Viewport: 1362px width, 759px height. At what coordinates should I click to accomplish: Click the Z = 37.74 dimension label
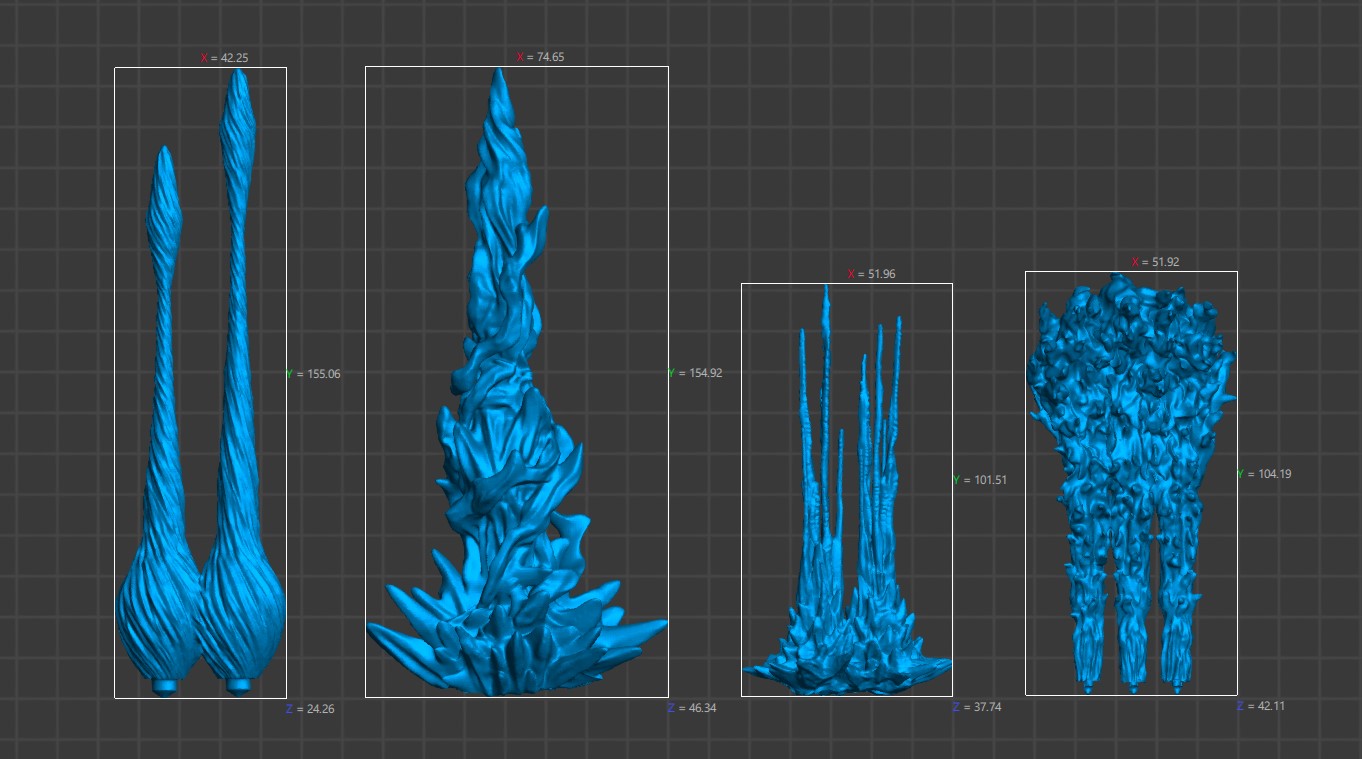point(977,707)
